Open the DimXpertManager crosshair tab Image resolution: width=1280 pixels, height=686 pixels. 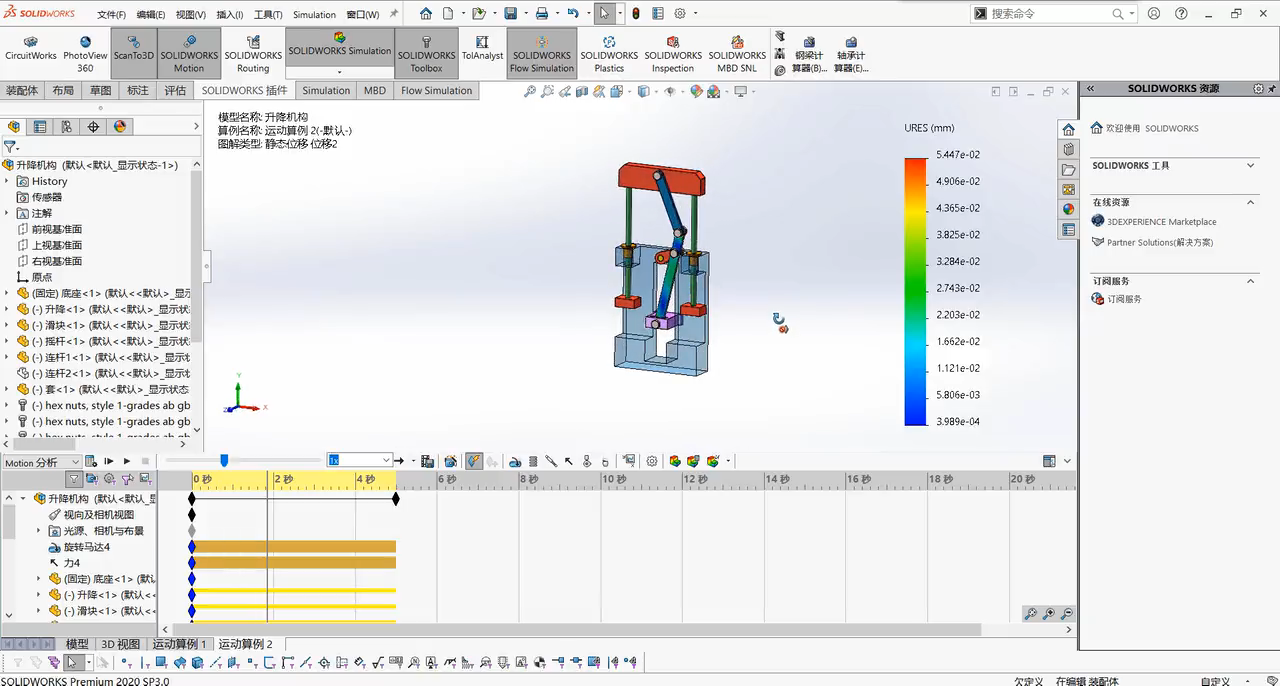(x=93, y=127)
